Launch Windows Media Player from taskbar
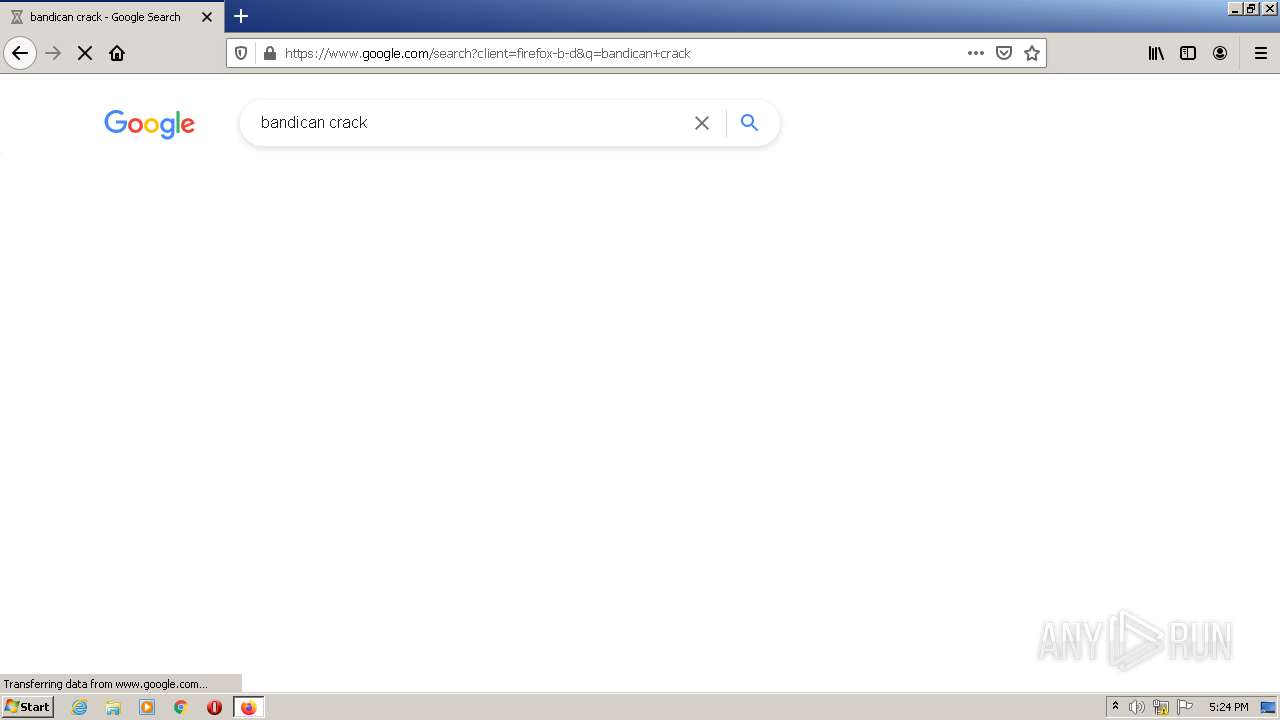Image resolution: width=1280 pixels, height=720 pixels. coord(147,707)
